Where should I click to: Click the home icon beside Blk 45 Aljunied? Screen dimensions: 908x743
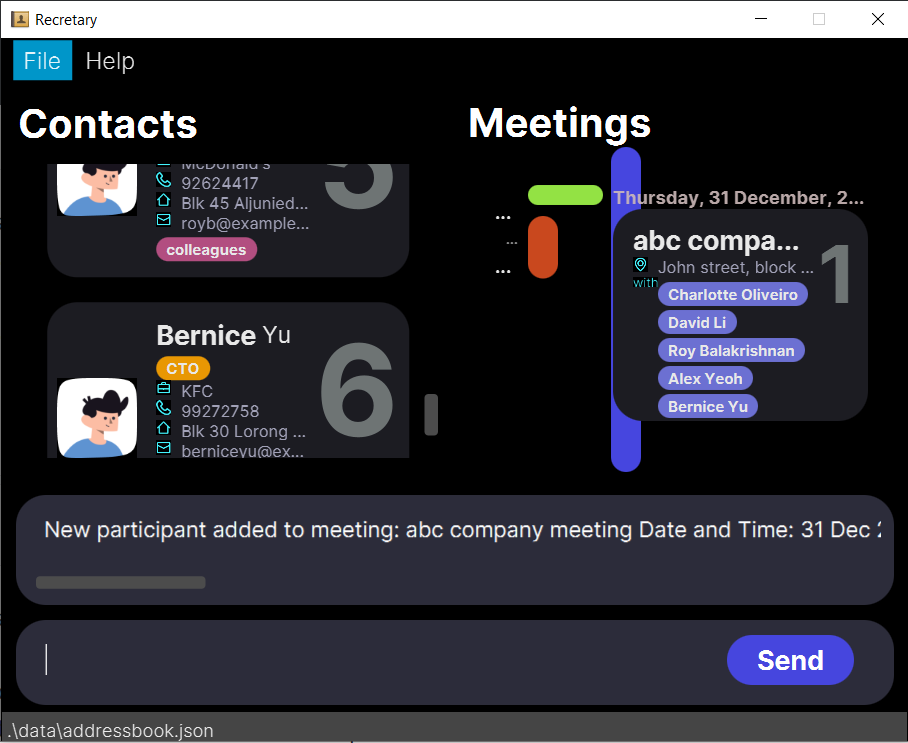[164, 200]
